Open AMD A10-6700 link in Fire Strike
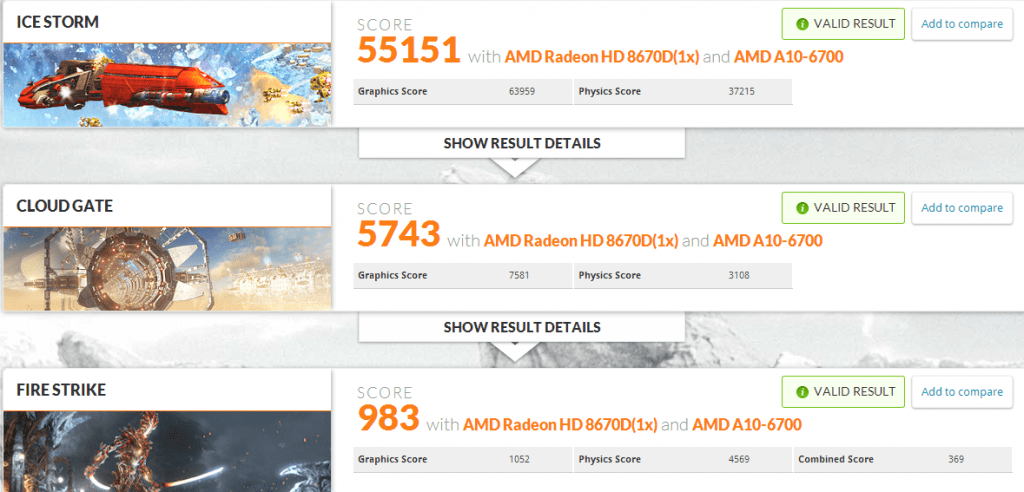 pos(746,425)
